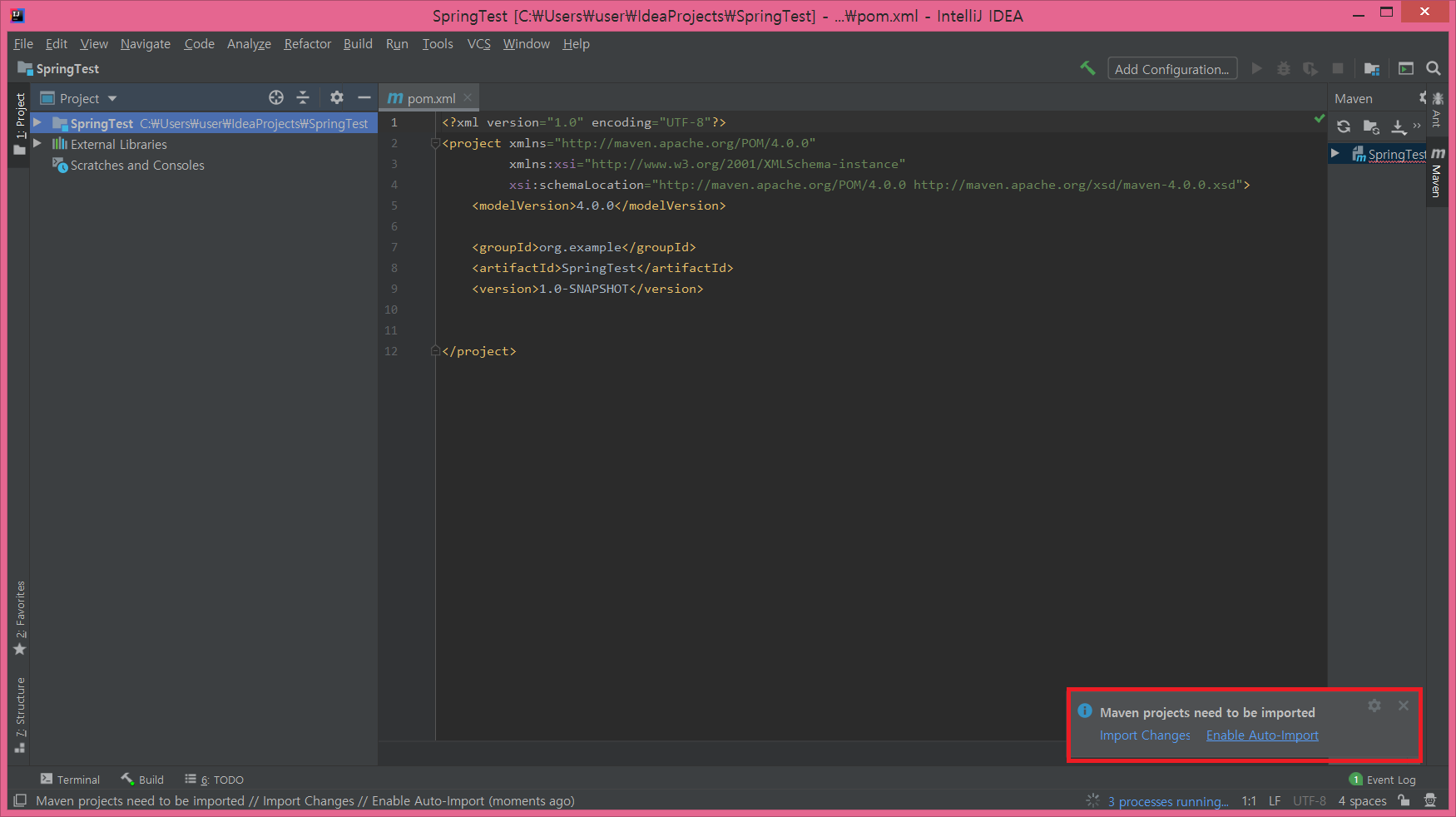Image resolution: width=1456 pixels, height=817 pixels.
Task: Click the 3 processes running link
Action: [x=1168, y=801]
